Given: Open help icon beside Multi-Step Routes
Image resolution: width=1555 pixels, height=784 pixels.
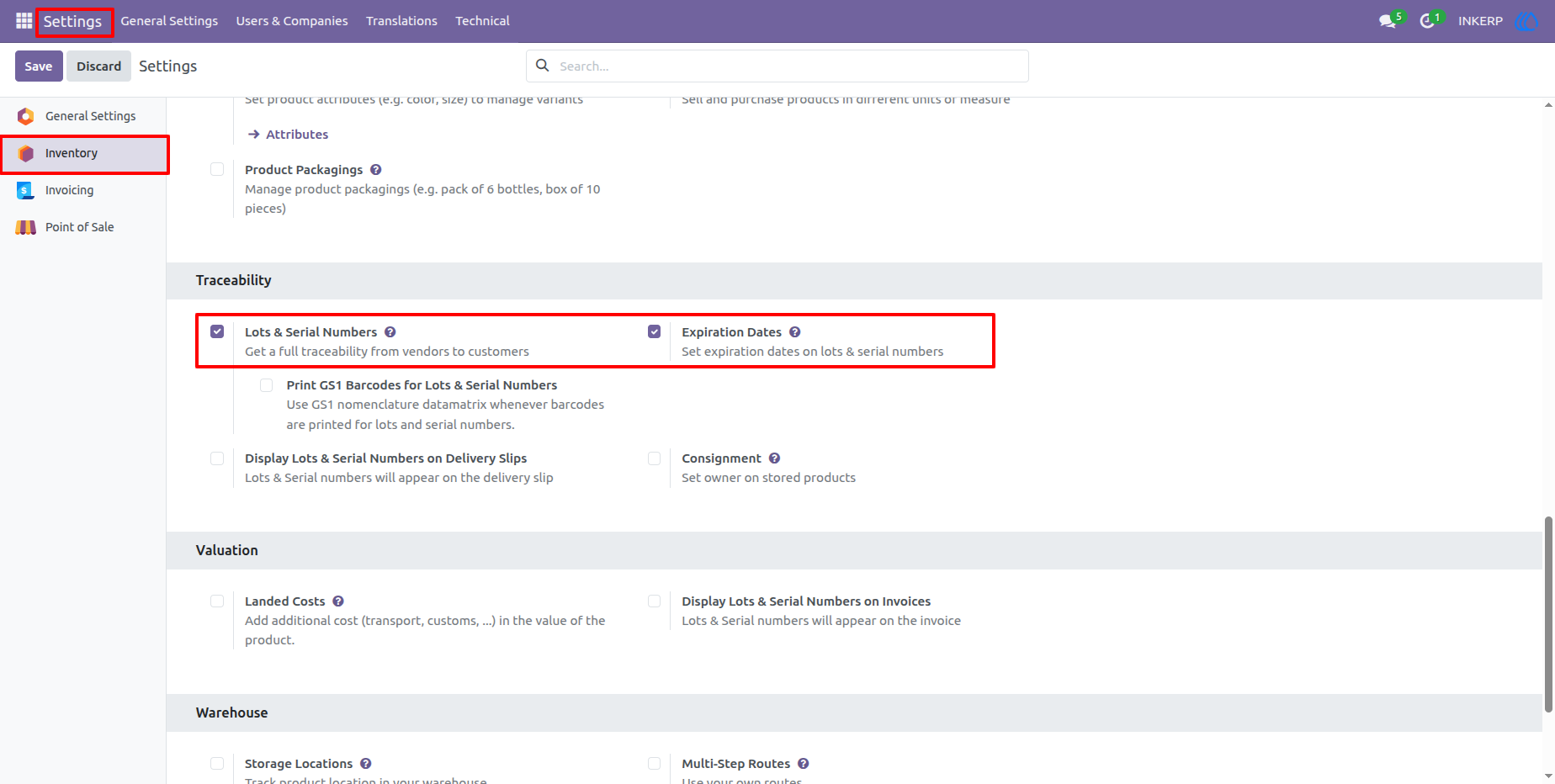Looking at the screenshot, I should click(x=804, y=764).
